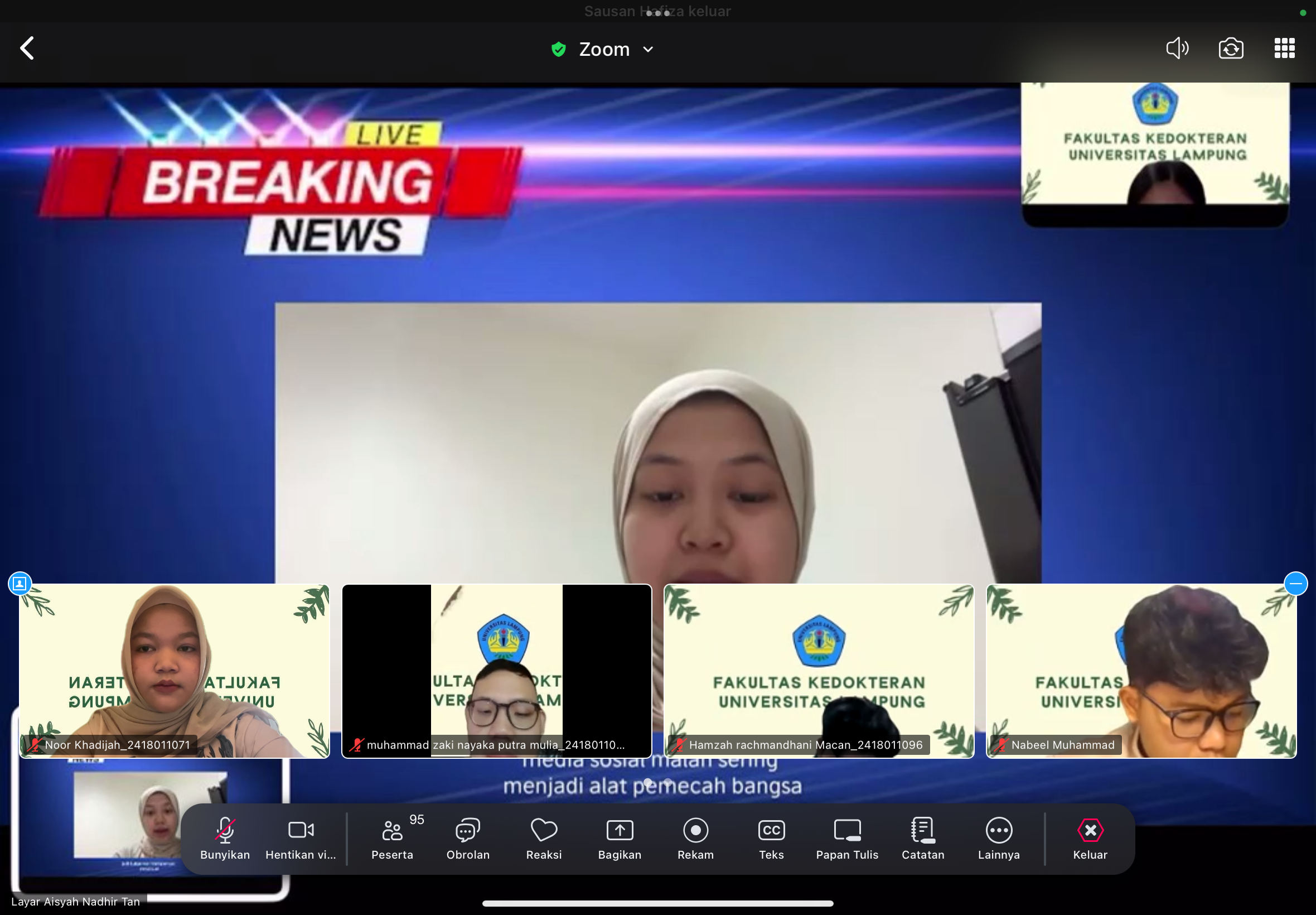Tap the participant count 95
The width and height of the screenshot is (1316, 915).
tap(417, 820)
